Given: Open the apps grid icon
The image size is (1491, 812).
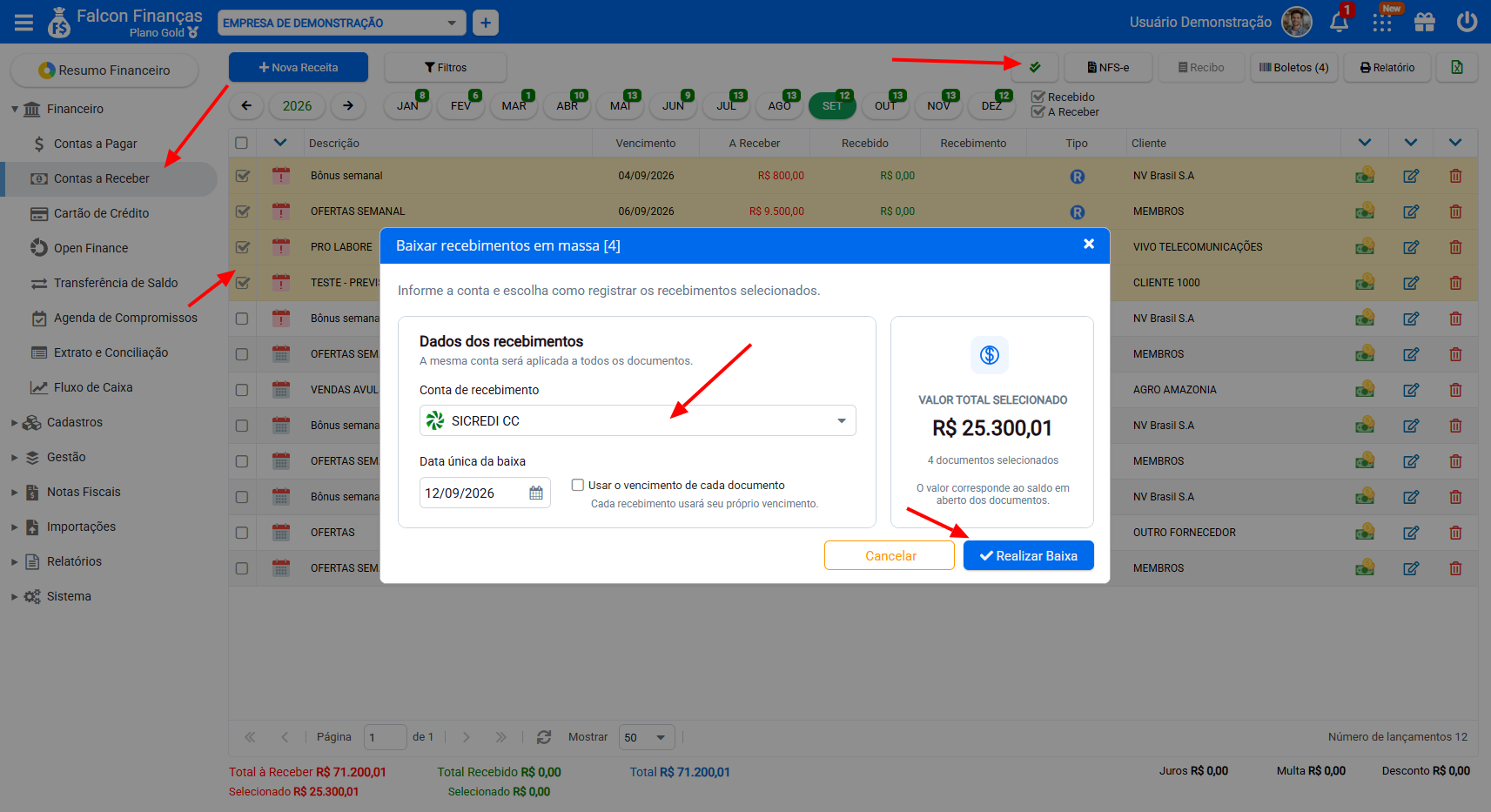Looking at the screenshot, I should coord(1382,23).
